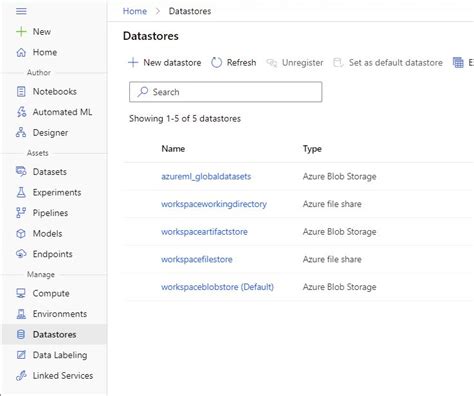Viewport: 474px width, 396px height.
Task: Open the workspacefilestore datastore
Action: pyautogui.click(x=197, y=259)
